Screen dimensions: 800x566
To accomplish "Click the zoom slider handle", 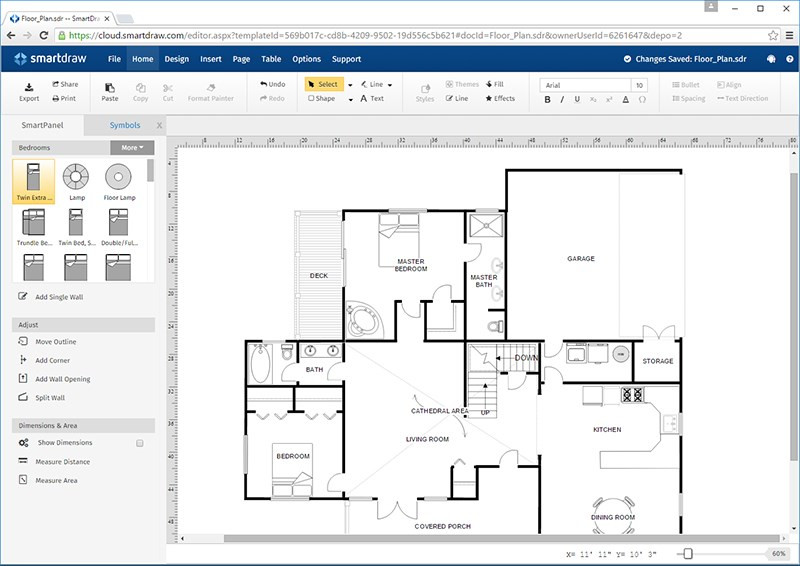I will (687, 553).
